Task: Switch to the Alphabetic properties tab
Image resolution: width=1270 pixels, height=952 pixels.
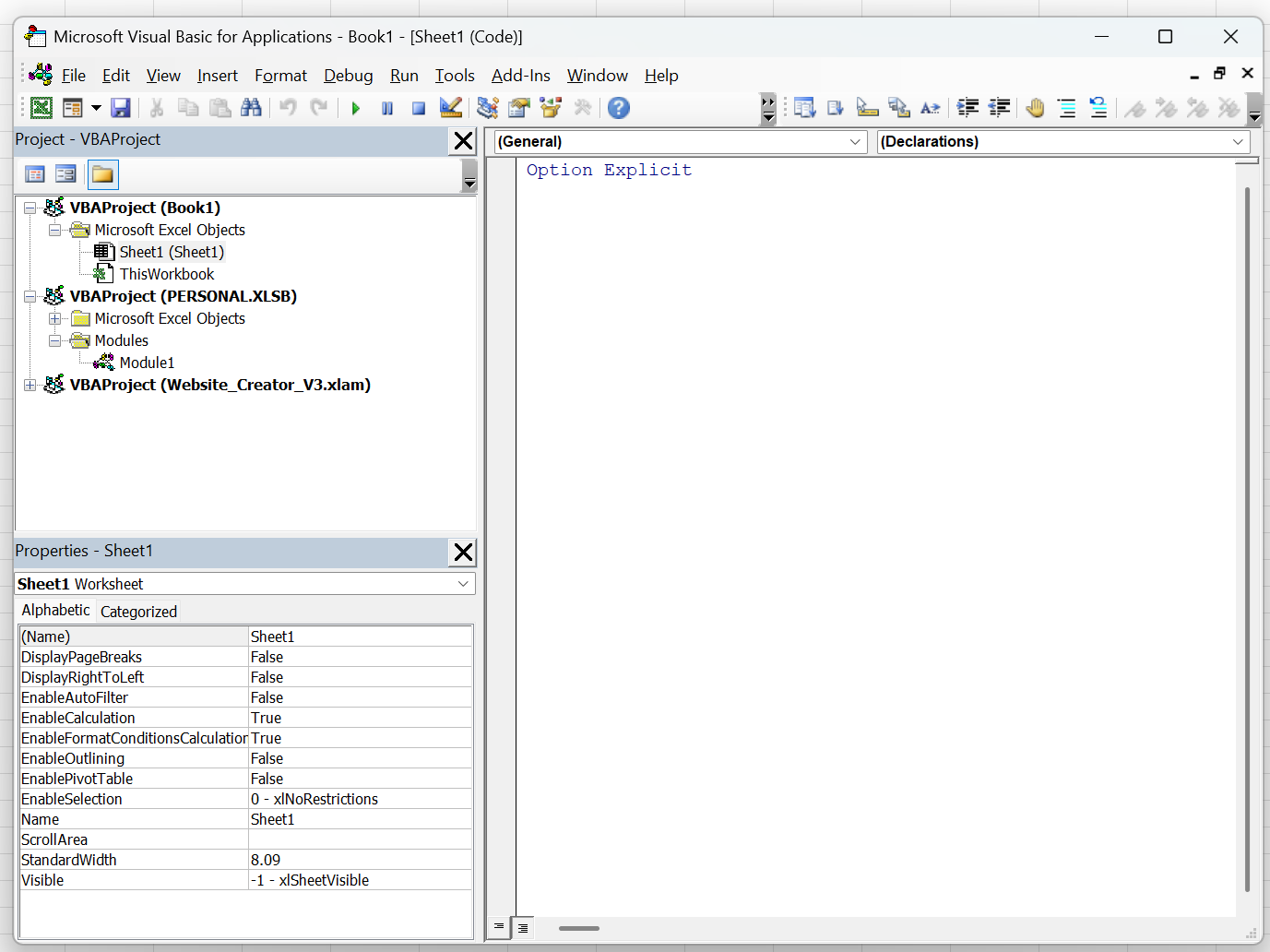Action: (56, 610)
